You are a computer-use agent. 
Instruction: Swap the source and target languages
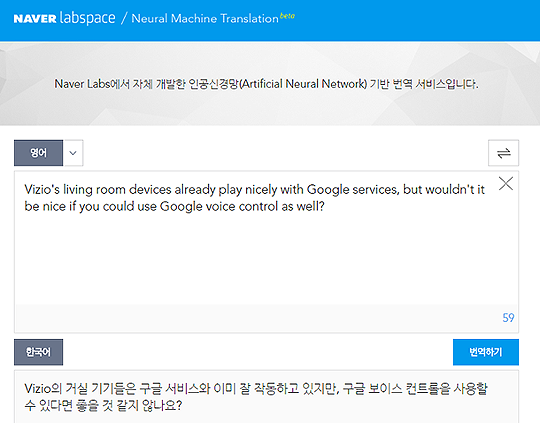coord(503,153)
